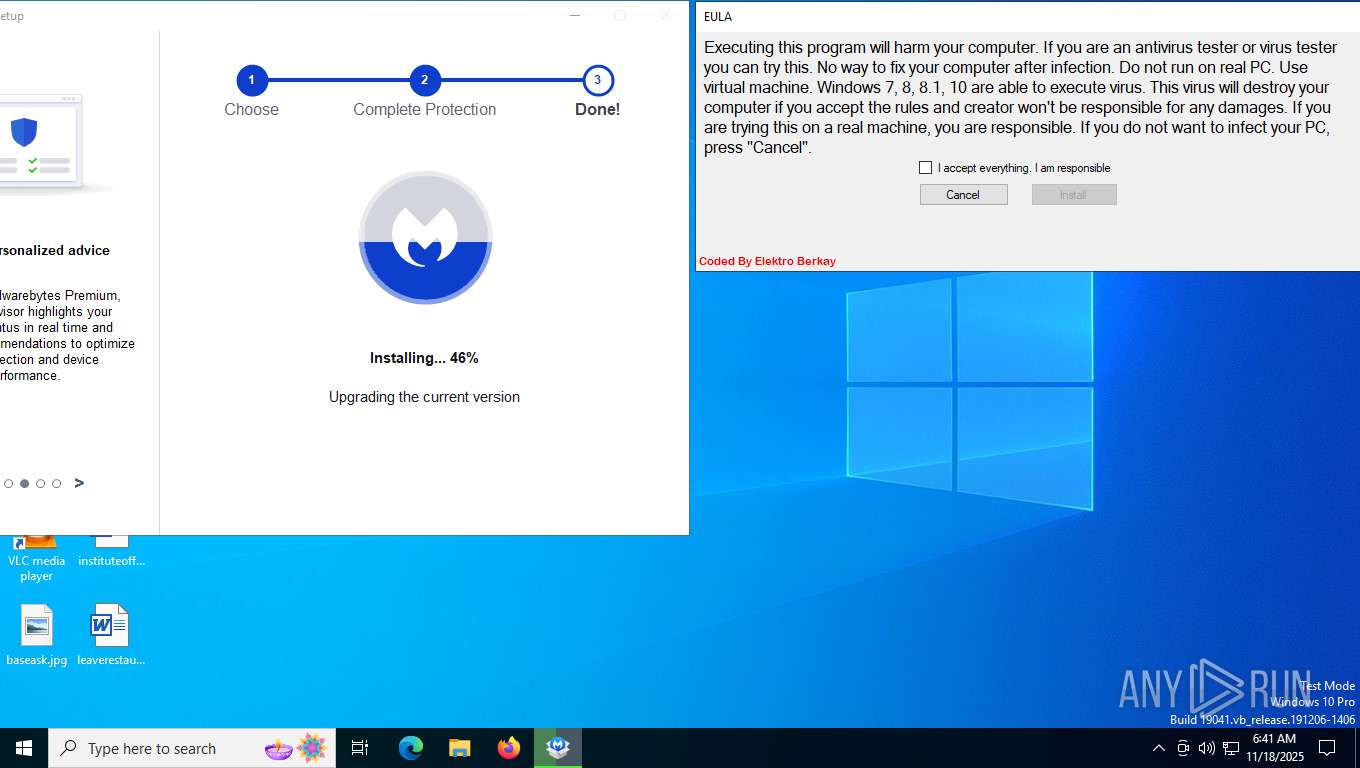Open the VLC media player desktop shortcut
Screen dimensions: 1360x768
[37, 558]
